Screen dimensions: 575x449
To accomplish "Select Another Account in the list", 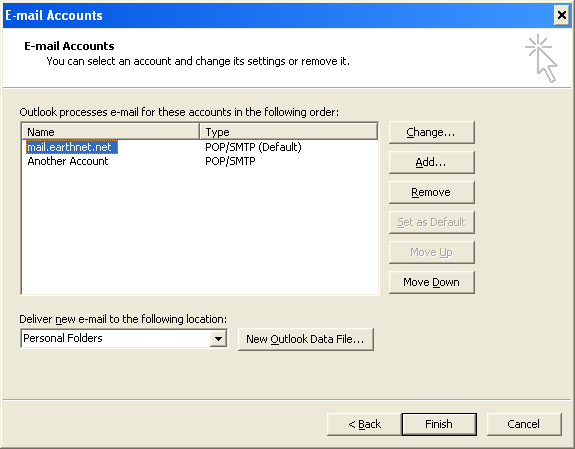I will [x=200, y=161].
